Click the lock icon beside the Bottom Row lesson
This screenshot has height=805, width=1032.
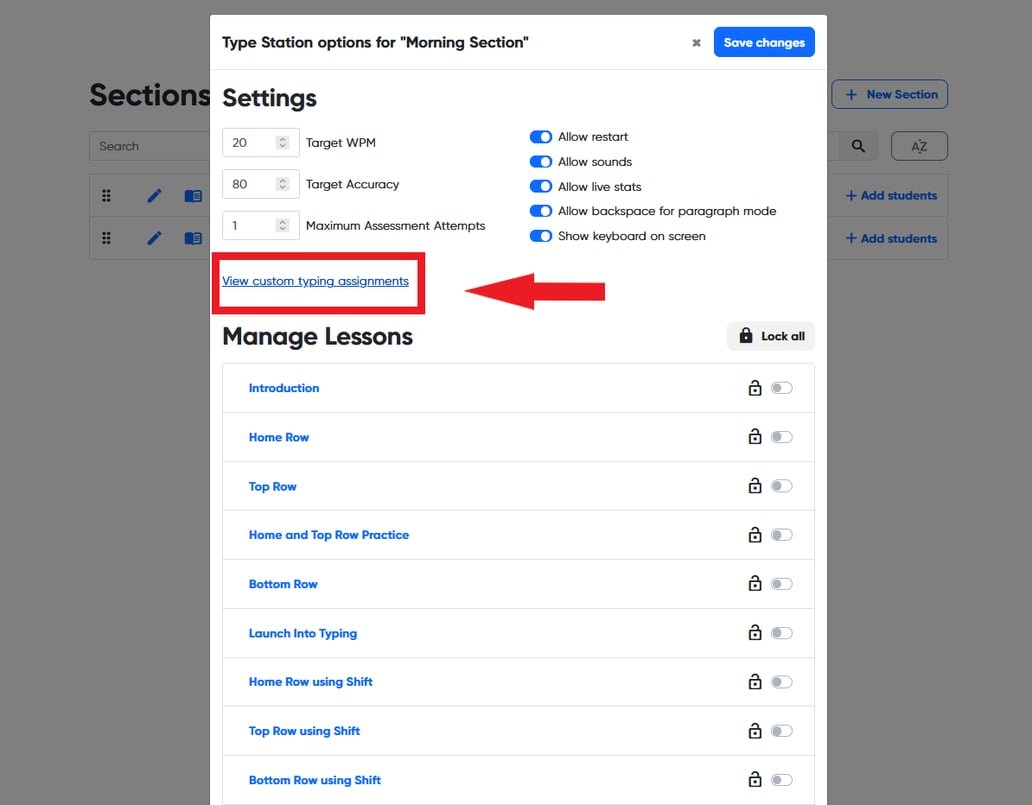[755, 583]
